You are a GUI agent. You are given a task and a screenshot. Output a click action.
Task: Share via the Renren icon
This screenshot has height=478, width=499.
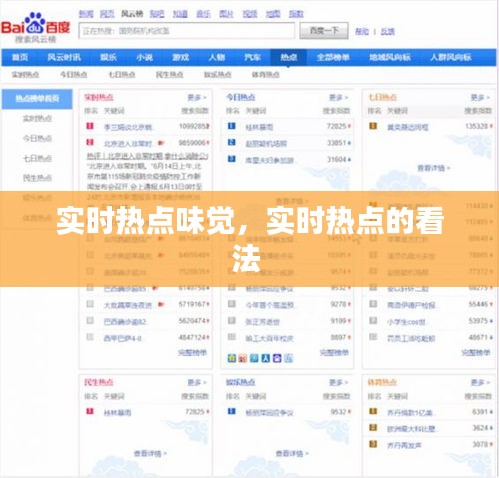tap(266, 358)
